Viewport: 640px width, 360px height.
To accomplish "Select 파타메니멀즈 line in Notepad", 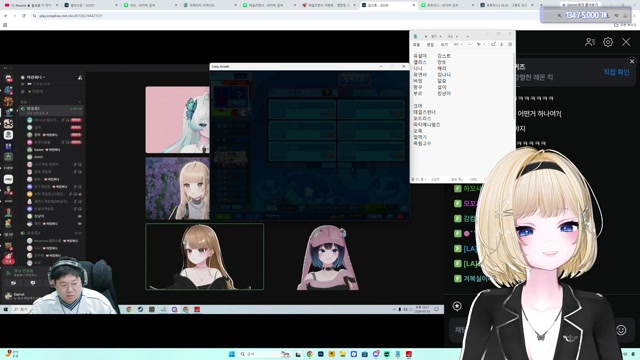I will point(427,124).
